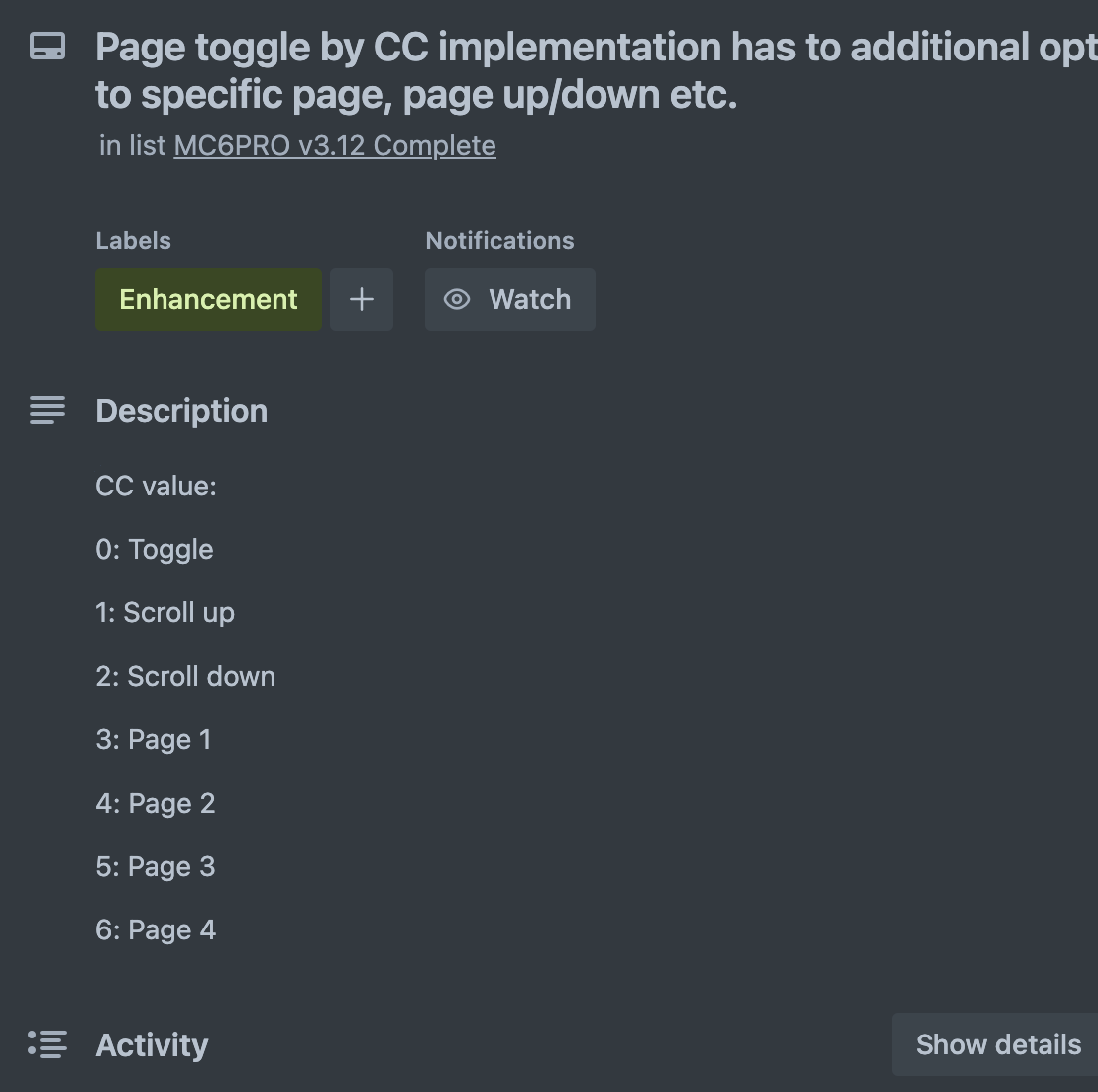Viewport: 1098px width, 1092px height.
Task: Click the "4: Page 2" description line
Action: 156,803
